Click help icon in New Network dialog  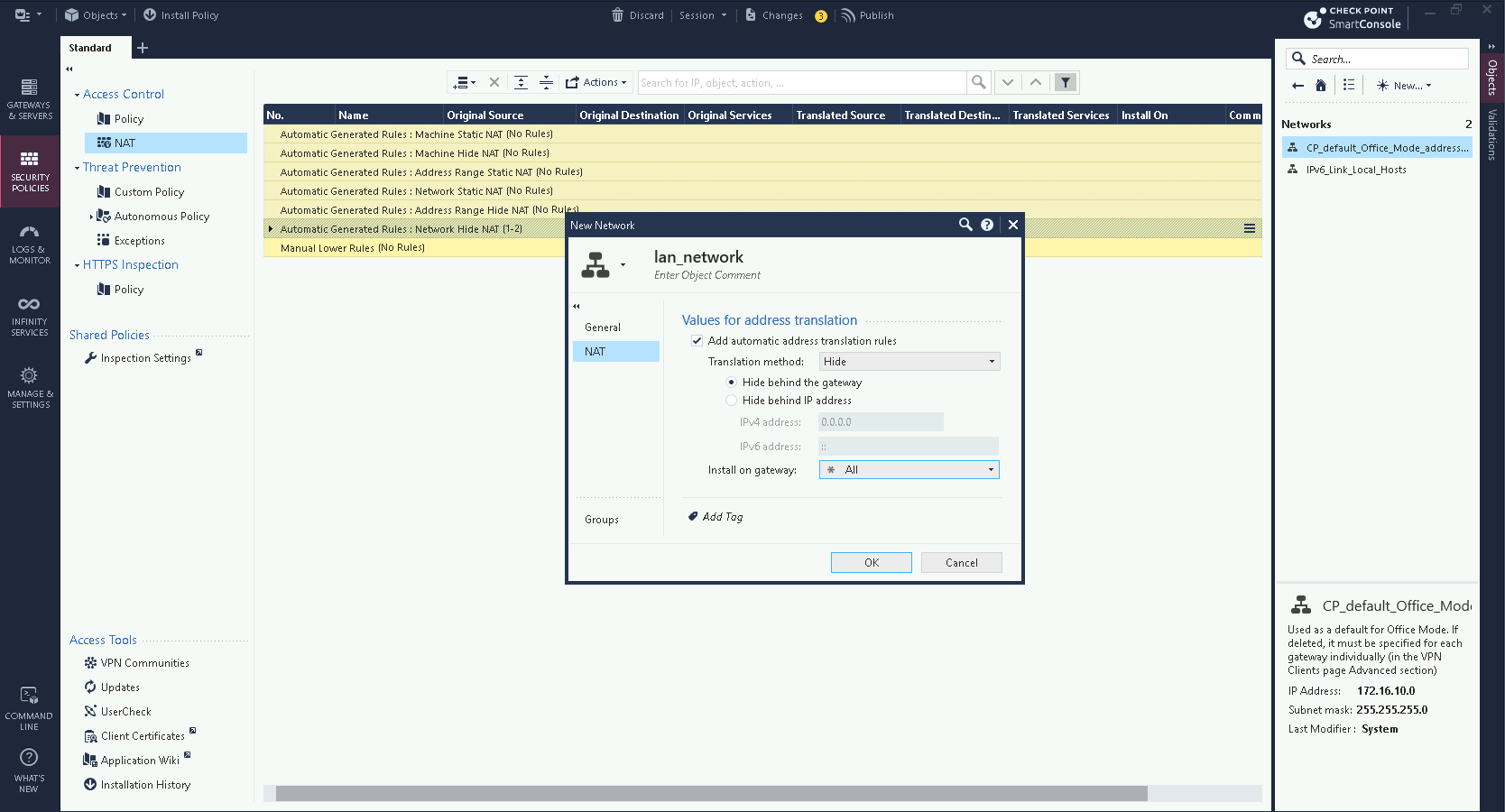point(987,225)
